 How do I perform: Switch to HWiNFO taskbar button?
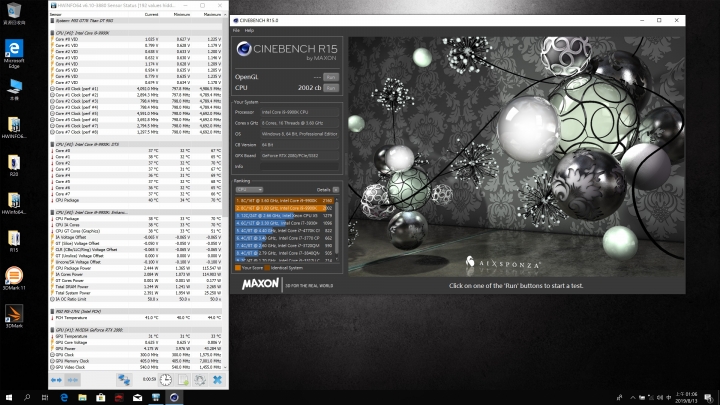coord(156,398)
